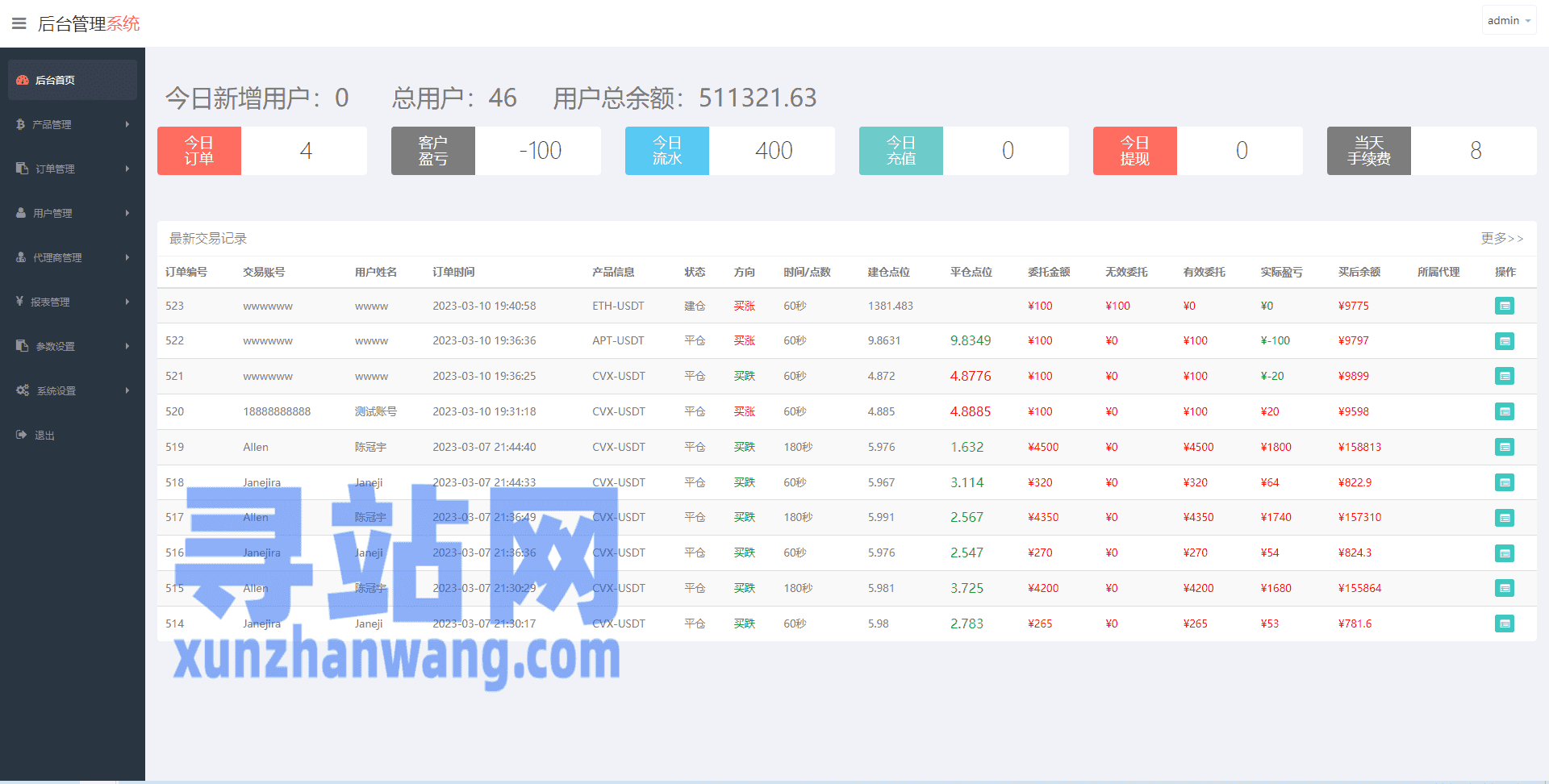Expand the 代理商管理 submenu arrow
1549x784 pixels.
coord(127,257)
